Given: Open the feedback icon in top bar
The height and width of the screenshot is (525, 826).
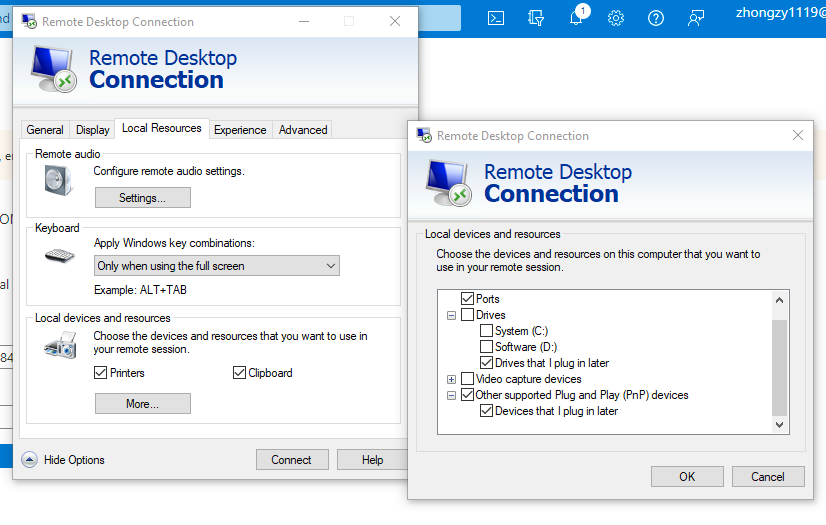Looking at the screenshot, I should point(696,18).
